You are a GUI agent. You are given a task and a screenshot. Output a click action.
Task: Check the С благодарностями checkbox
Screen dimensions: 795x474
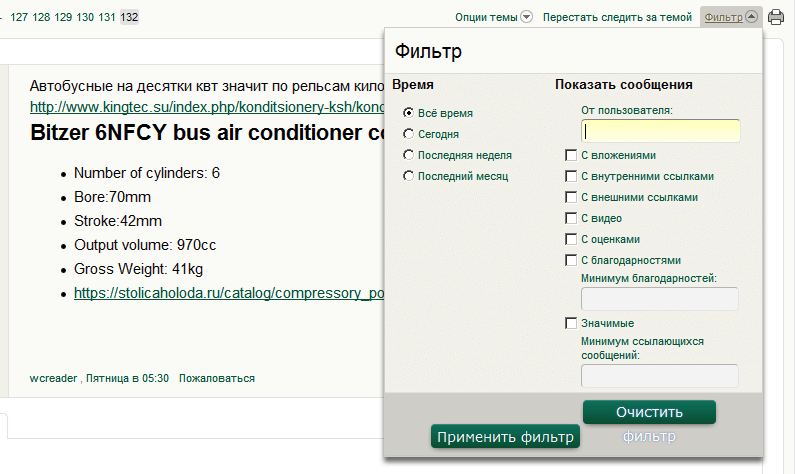point(571,260)
